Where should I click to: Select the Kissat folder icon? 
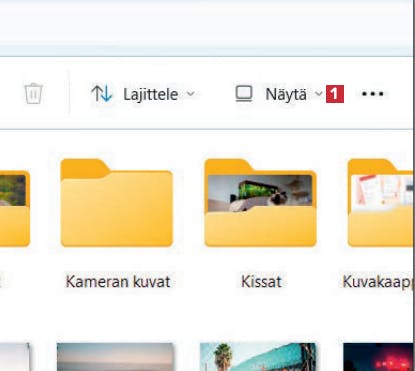[260, 203]
